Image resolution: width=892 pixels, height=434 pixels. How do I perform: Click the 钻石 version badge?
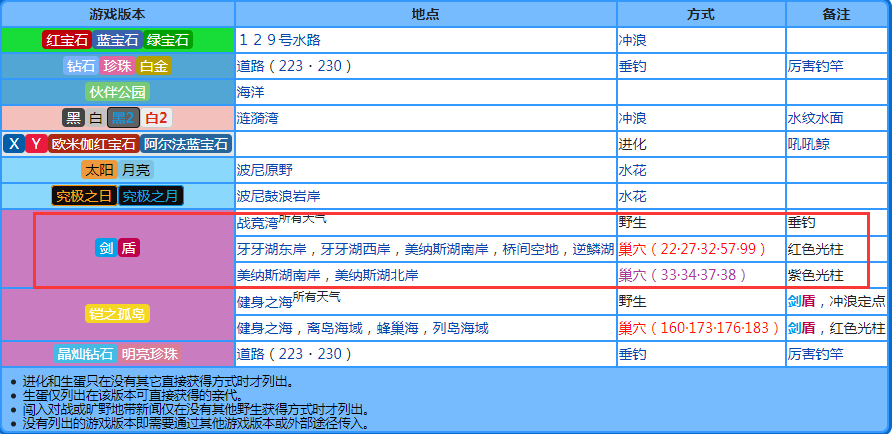[x=81, y=67]
